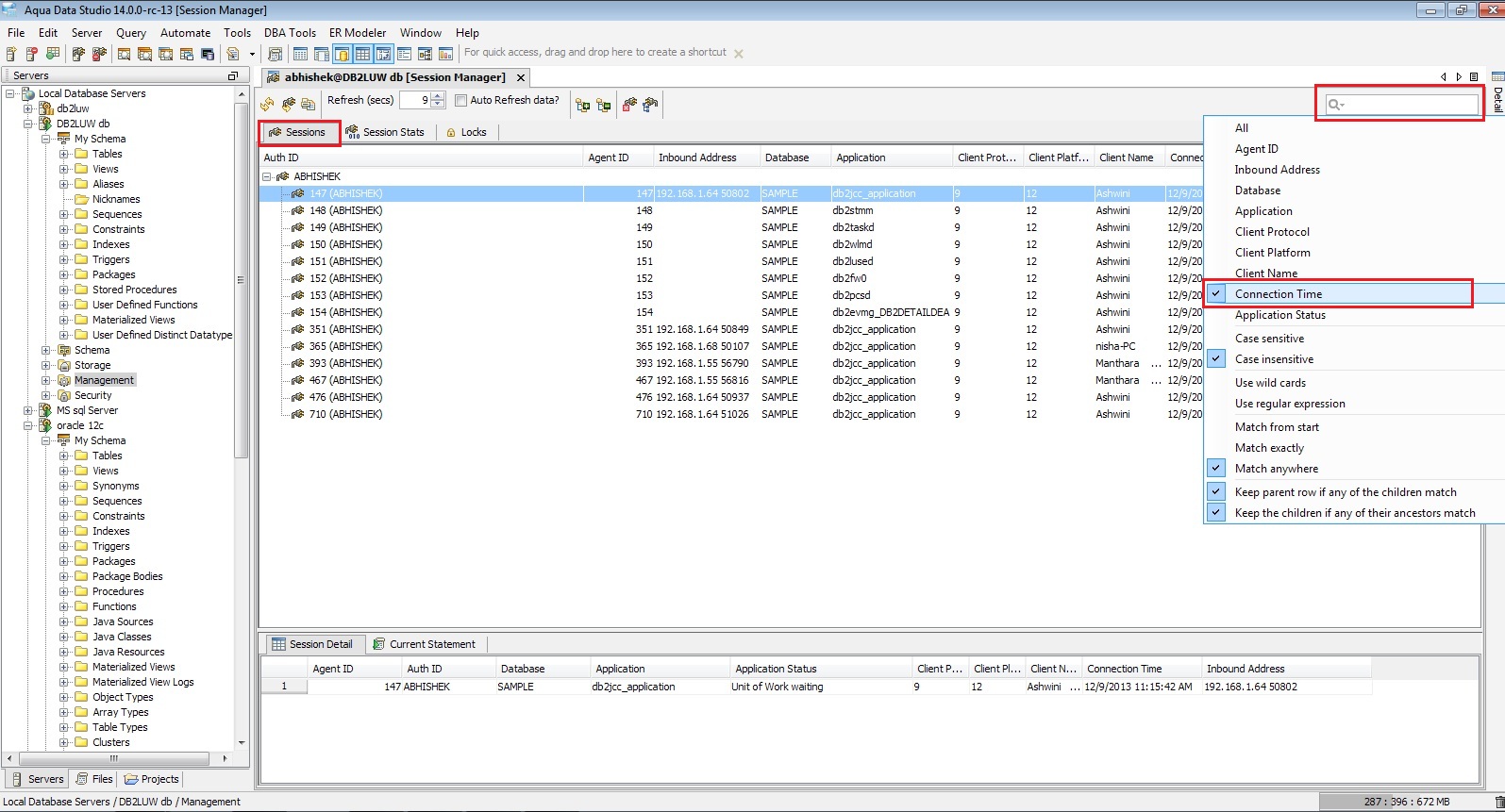Close the Session Manager document tab
1505x812 pixels.
tap(520, 77)
